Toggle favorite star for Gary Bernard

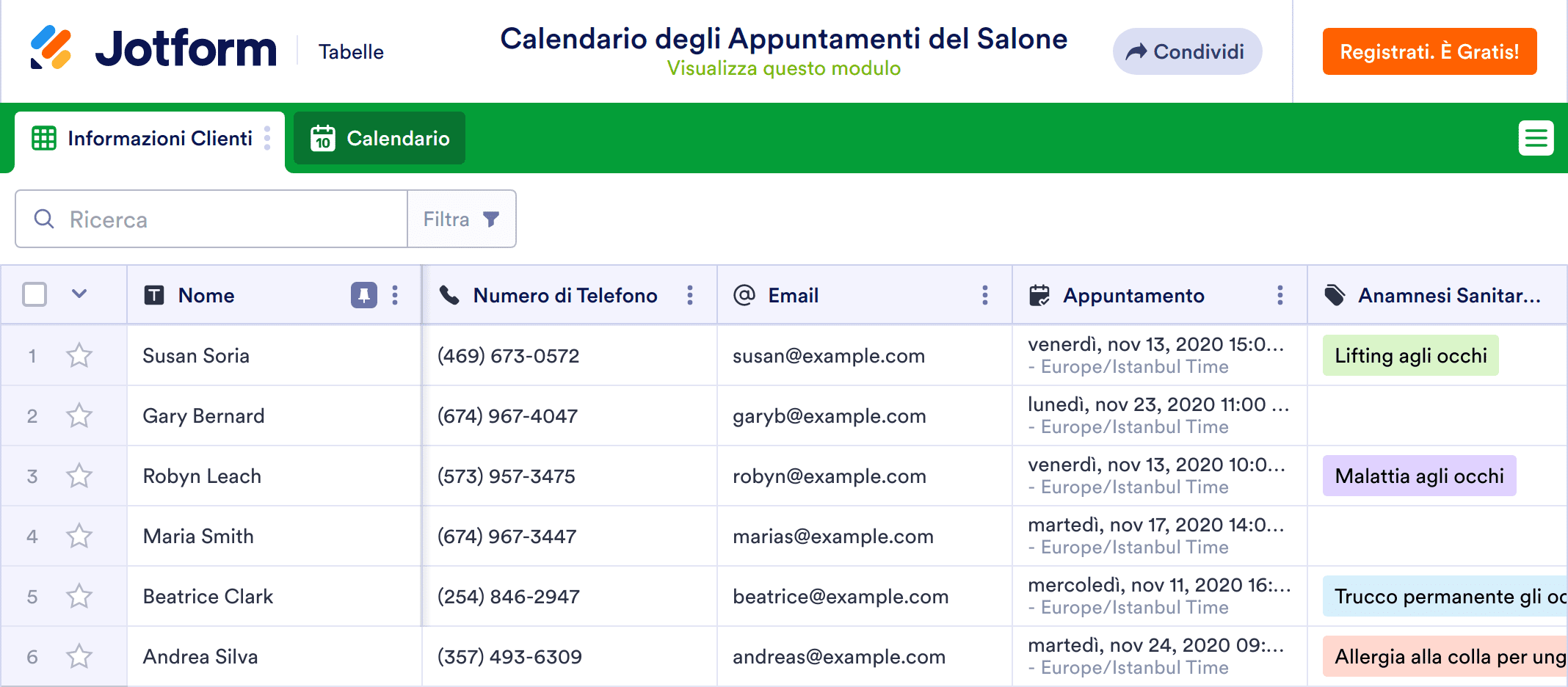[x=79, y=416]
